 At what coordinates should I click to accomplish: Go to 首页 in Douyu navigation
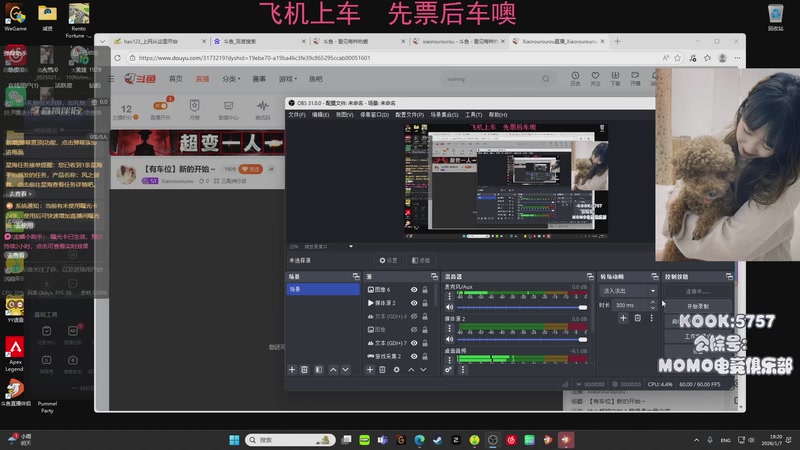pos(176,79)
